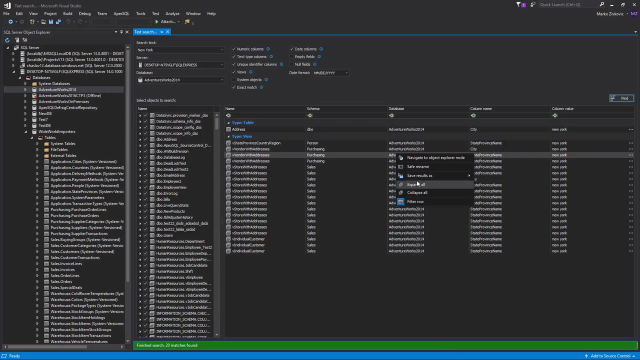Click the filter icon under Database column
Viewport: 640px width, 360px height.
click(x=392, y=116)
